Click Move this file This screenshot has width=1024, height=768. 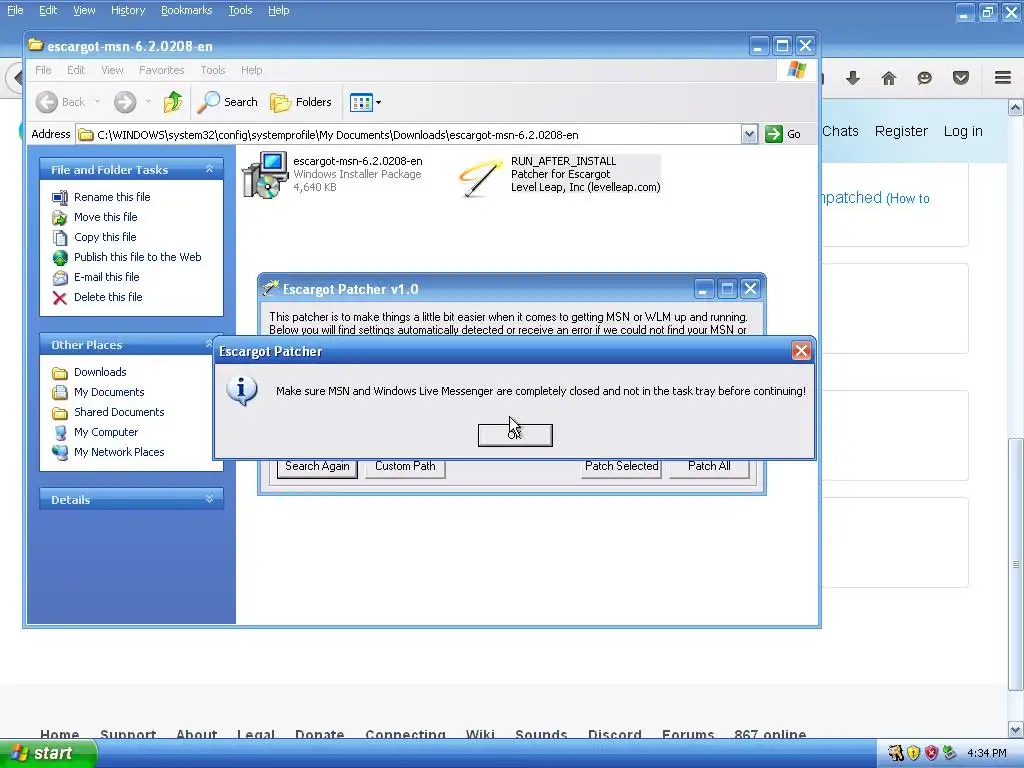(105, 217)
